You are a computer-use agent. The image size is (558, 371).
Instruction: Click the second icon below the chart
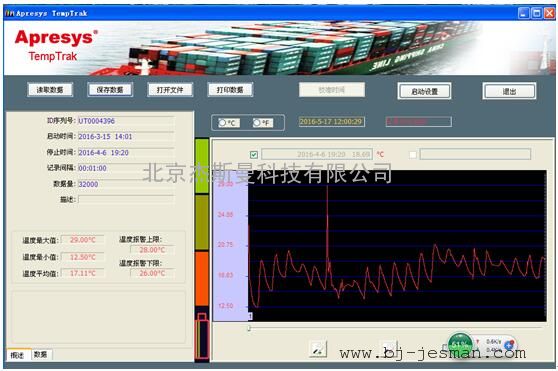point(389,349)
